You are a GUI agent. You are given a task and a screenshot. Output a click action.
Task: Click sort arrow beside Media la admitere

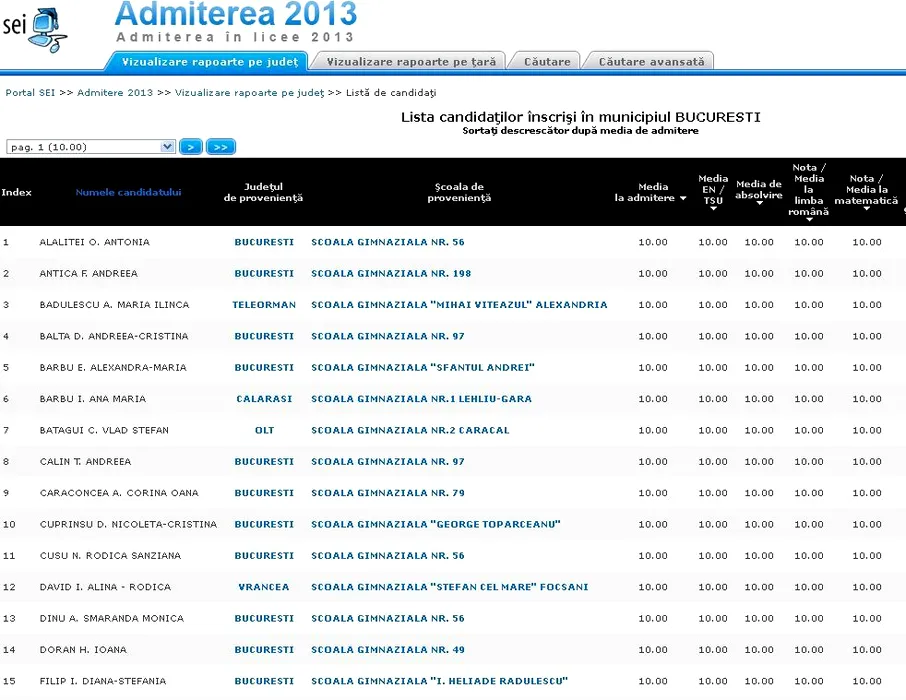coord(683,198)
